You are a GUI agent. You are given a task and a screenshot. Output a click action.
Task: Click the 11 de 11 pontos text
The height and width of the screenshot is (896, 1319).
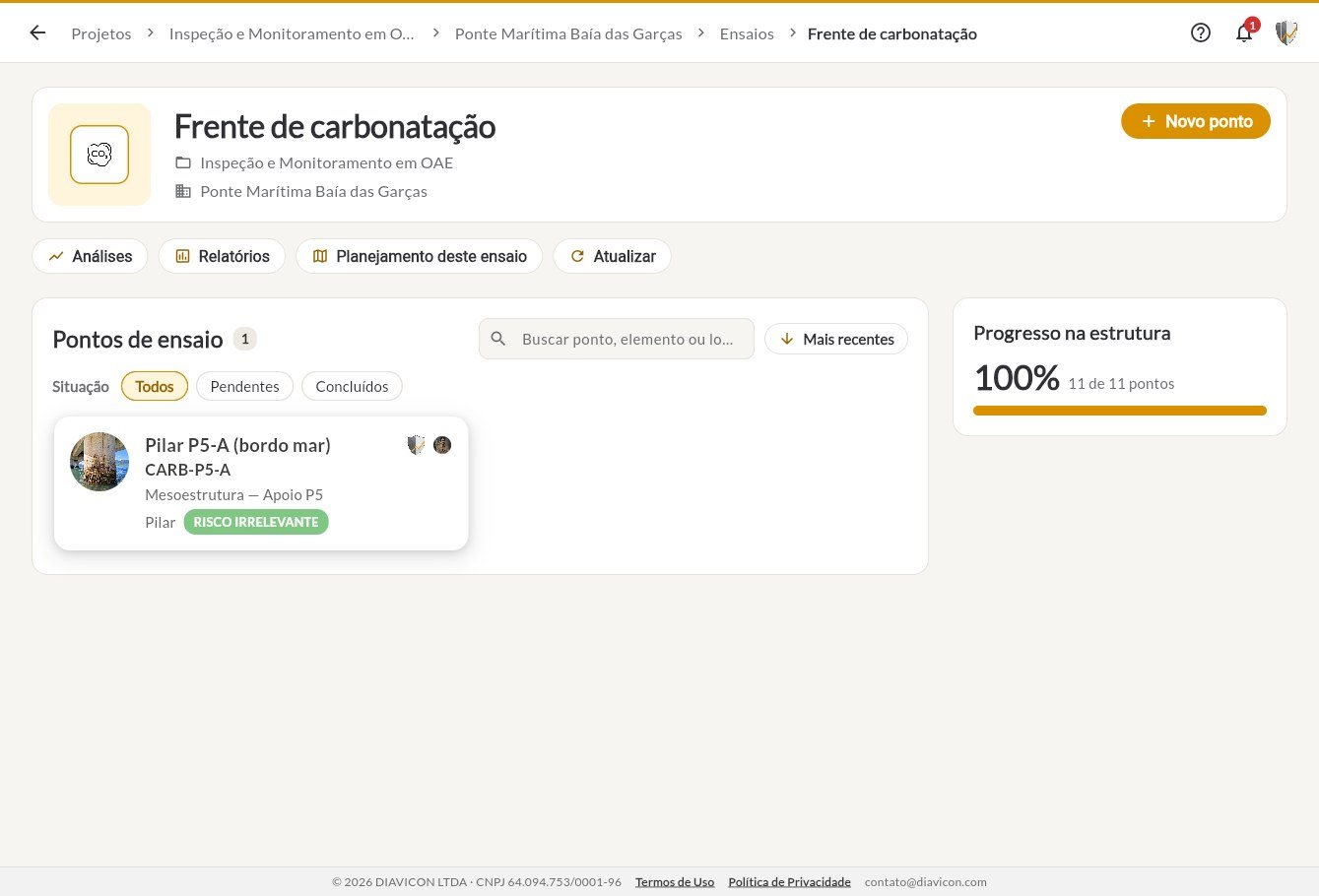pos(1121,384)
